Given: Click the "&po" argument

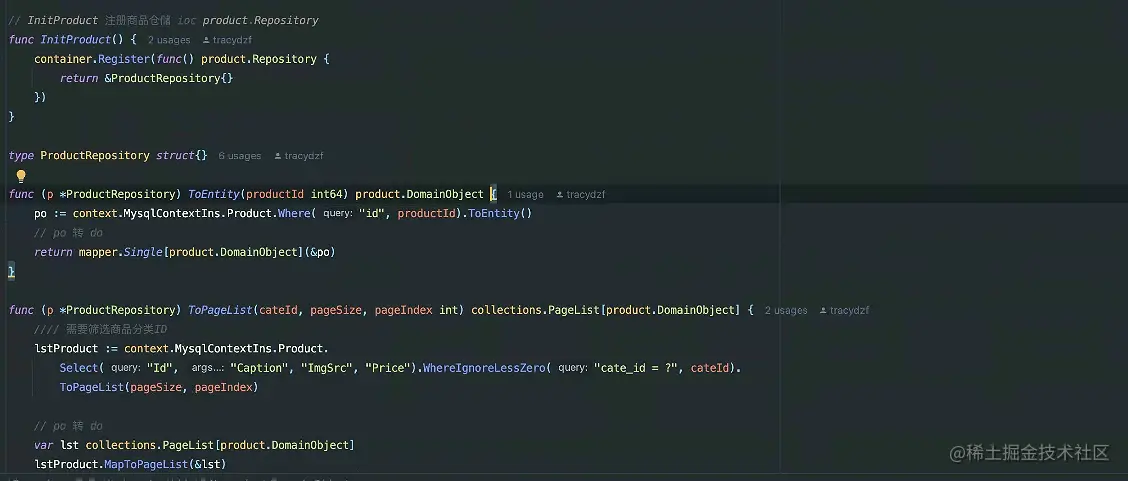Looking at the screenshot, I should pos(320,252).
